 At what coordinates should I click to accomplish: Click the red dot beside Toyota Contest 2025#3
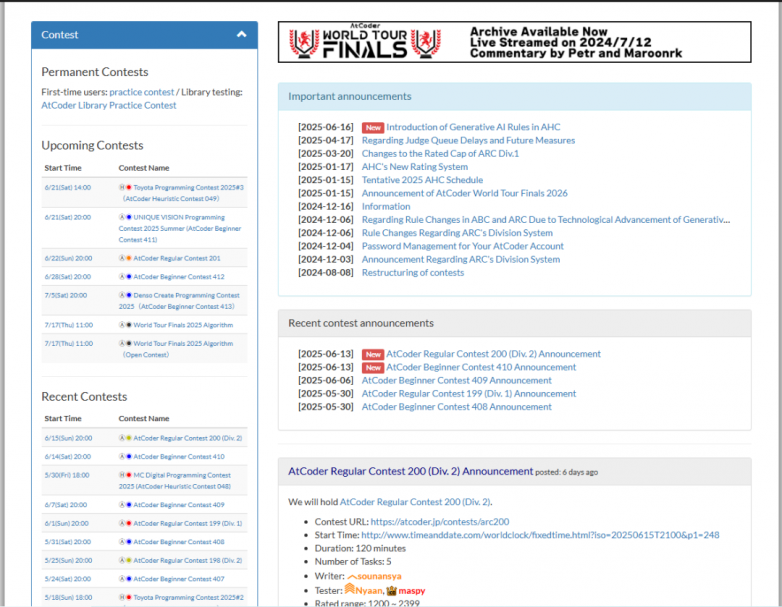[x=129, y=188]
